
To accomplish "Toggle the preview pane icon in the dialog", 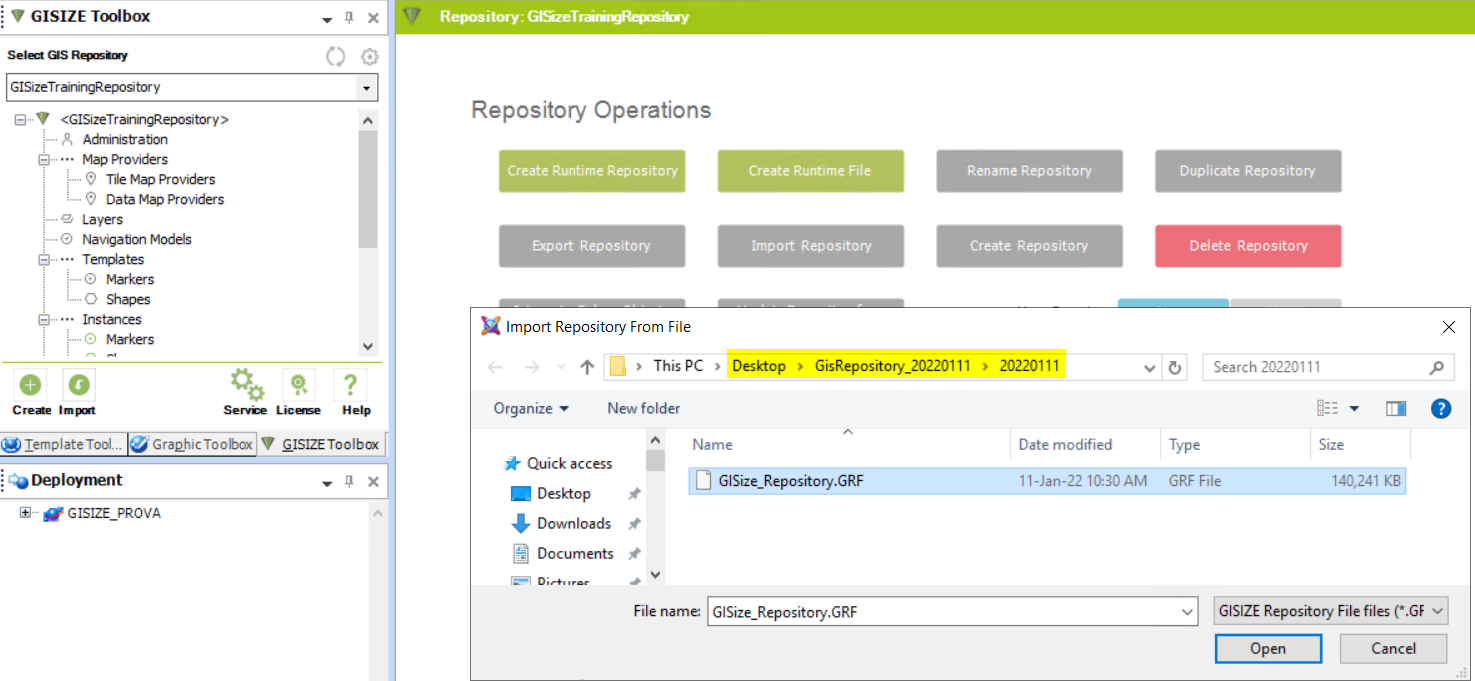I will (1396, 408).
